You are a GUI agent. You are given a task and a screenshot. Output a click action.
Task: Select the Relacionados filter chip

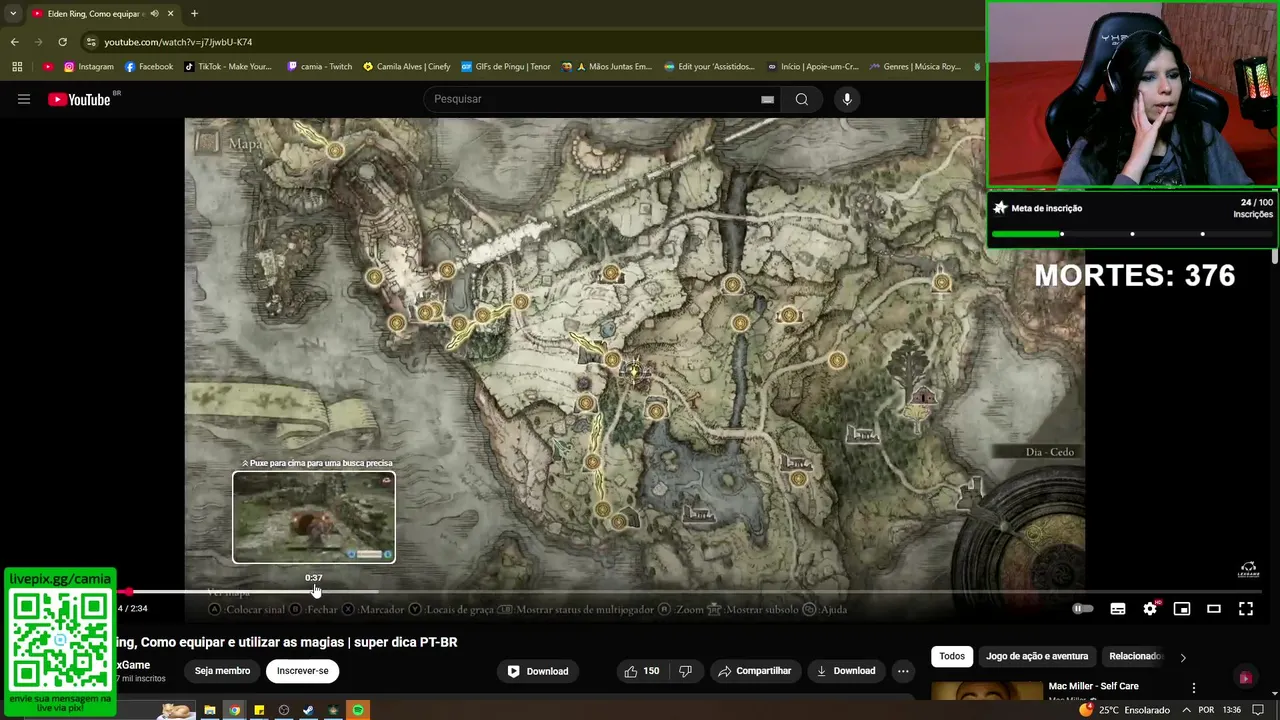click(x=1135, y=656)
